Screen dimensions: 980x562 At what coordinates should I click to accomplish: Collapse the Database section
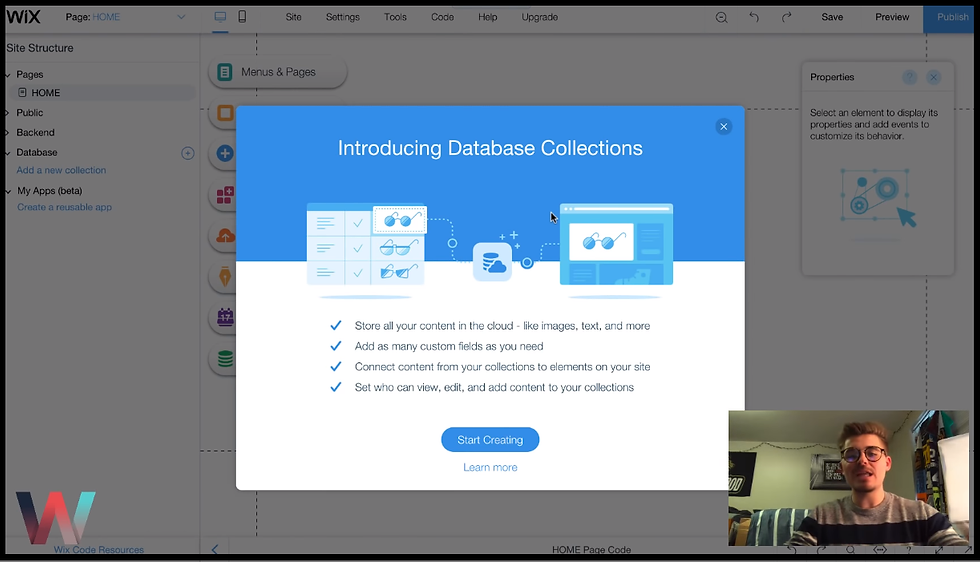point(8,153)
